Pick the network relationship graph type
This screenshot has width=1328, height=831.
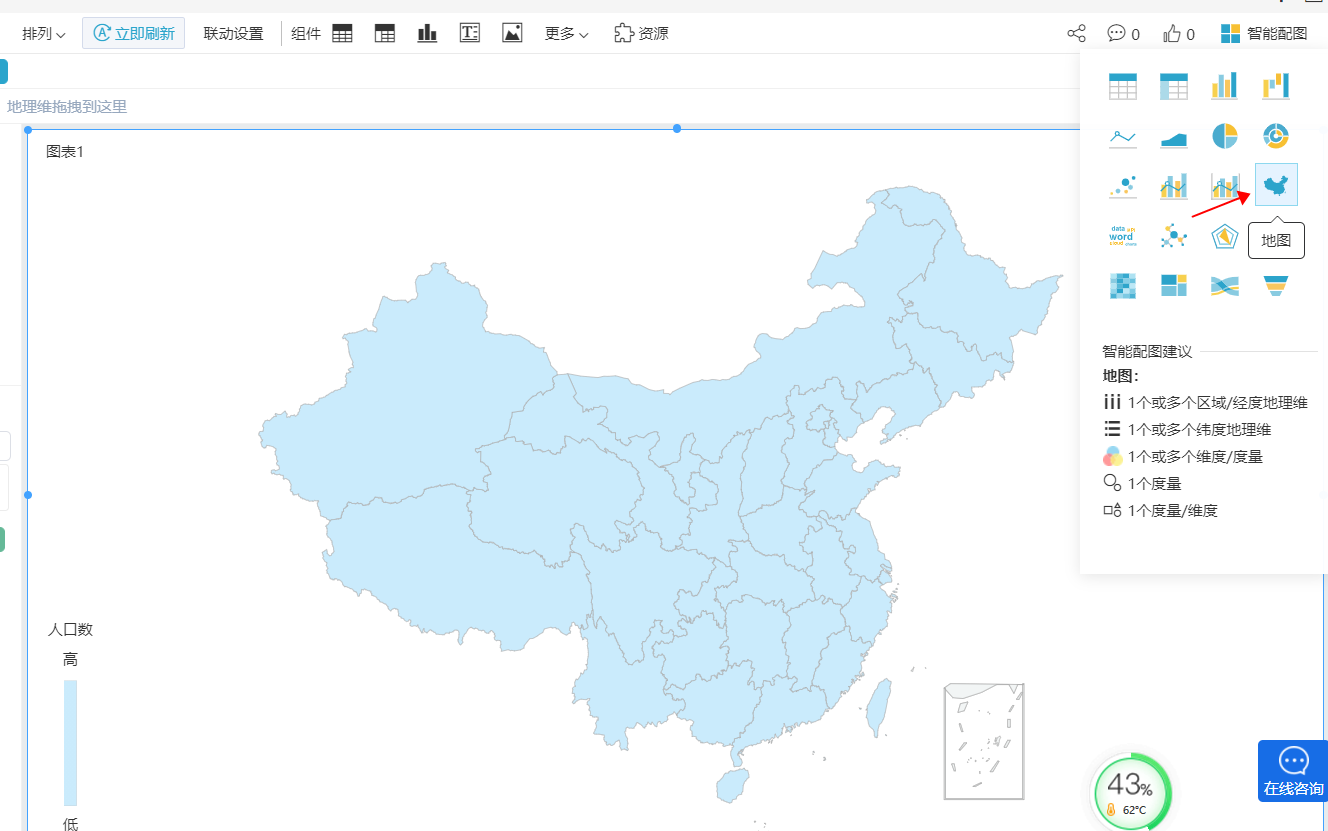pos(1173,236)
